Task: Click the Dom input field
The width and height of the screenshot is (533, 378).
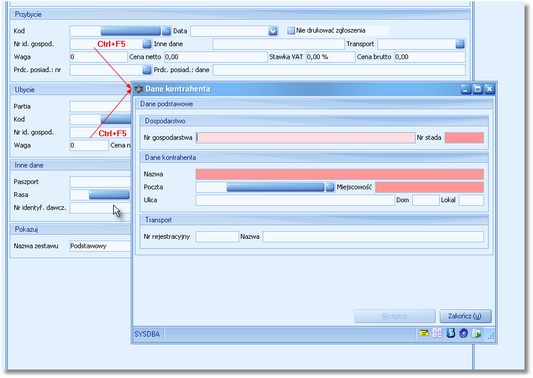Action: pyautogui.click(x=426, y=200)
